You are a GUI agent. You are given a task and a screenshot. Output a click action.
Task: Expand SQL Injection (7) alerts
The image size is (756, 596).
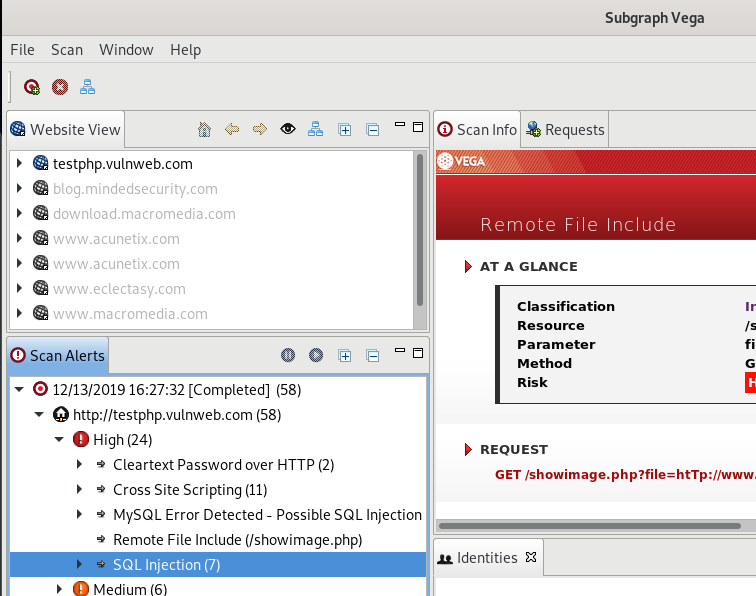(80, 564)
